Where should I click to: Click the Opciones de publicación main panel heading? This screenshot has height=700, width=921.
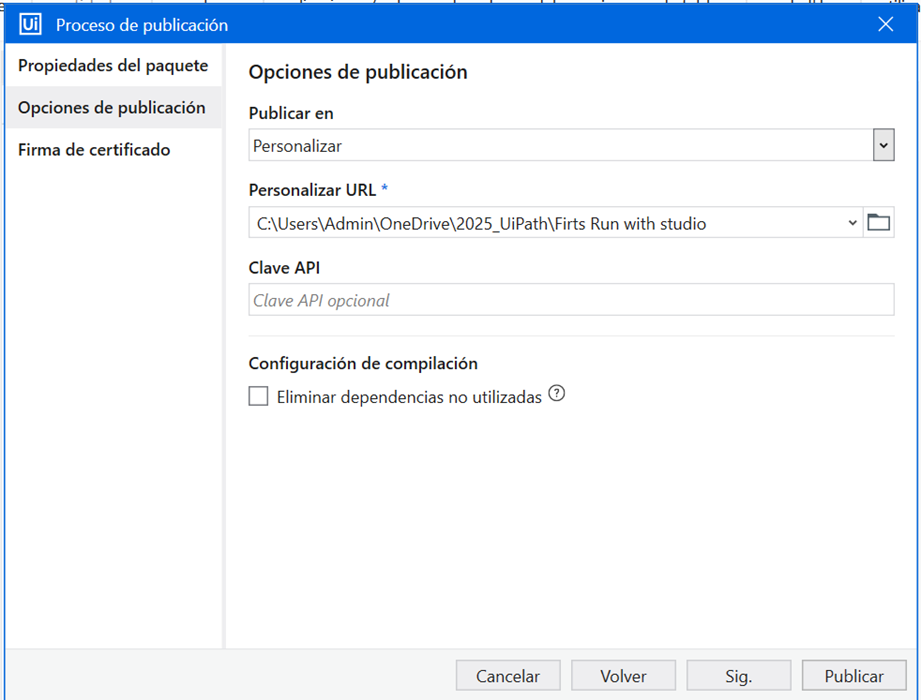point(358,72)
